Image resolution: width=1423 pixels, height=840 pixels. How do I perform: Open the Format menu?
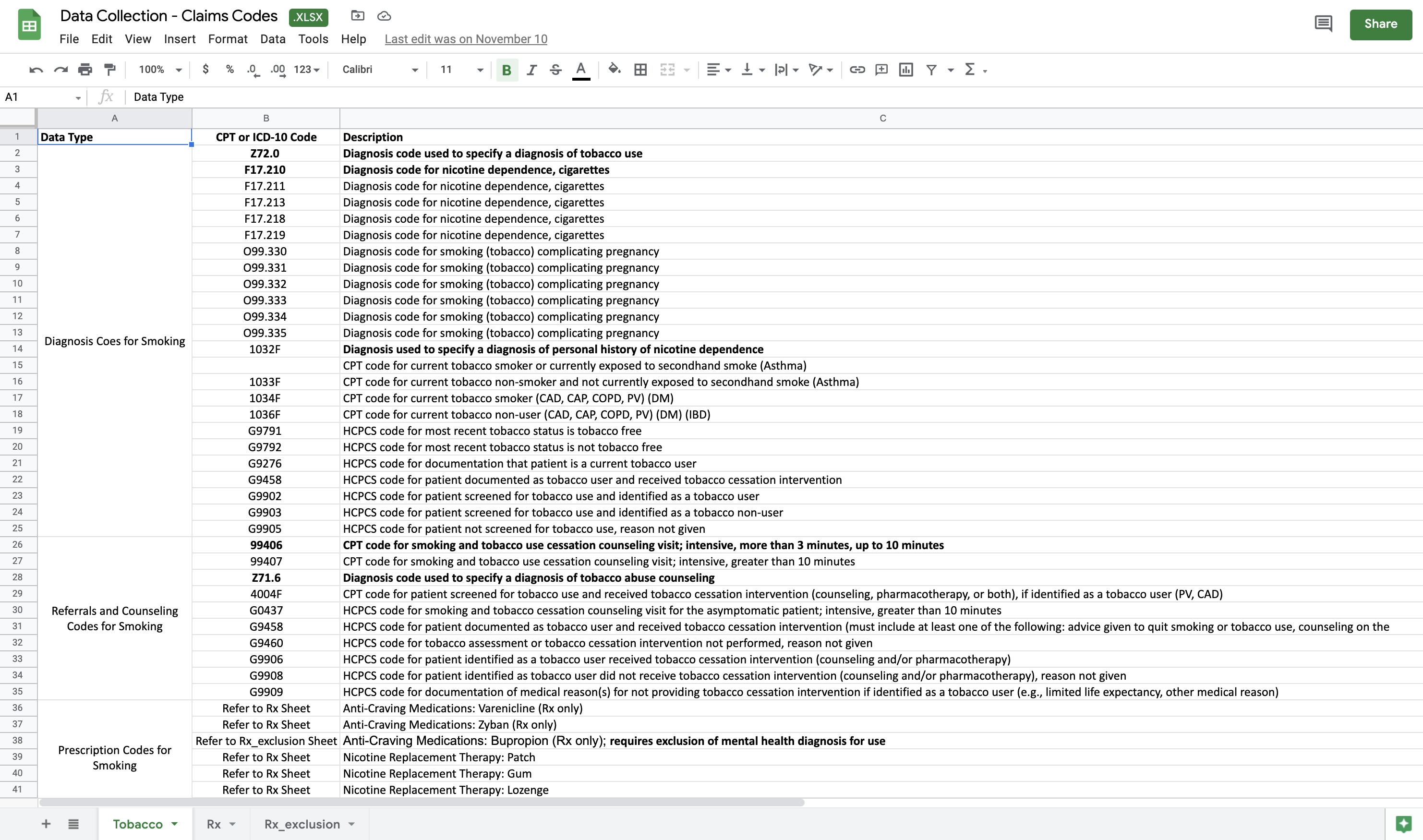tap(228, 39)
